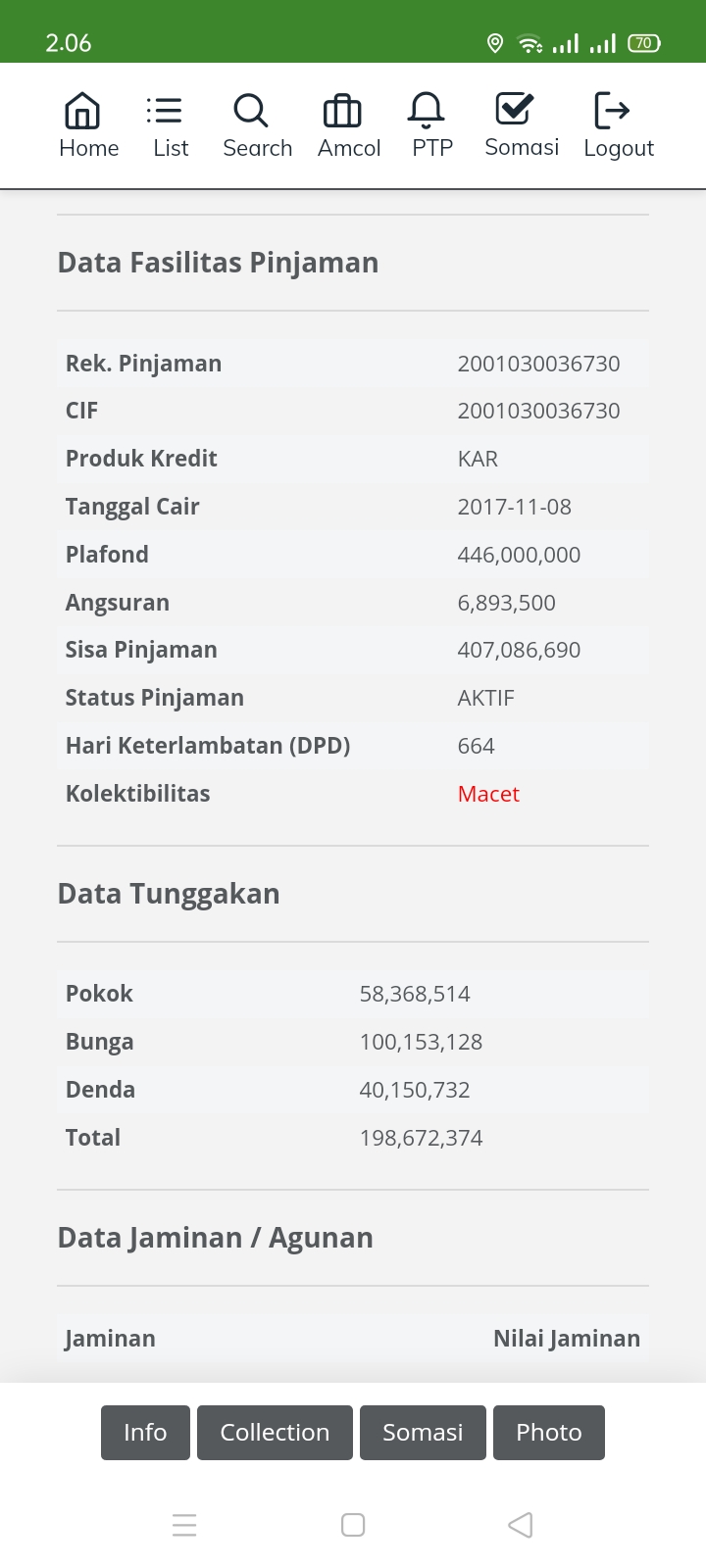
Task: Tap the PTP bell icon
Action: 427,112
